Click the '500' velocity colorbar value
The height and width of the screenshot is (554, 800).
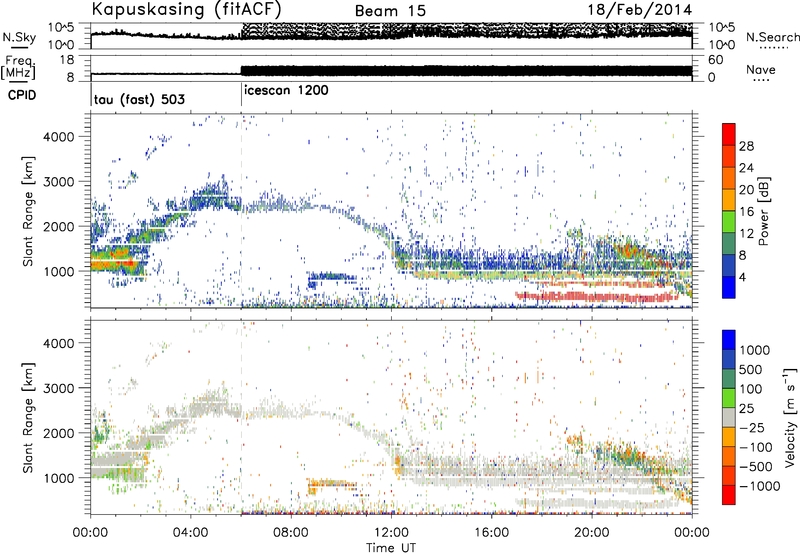[751, 370]
